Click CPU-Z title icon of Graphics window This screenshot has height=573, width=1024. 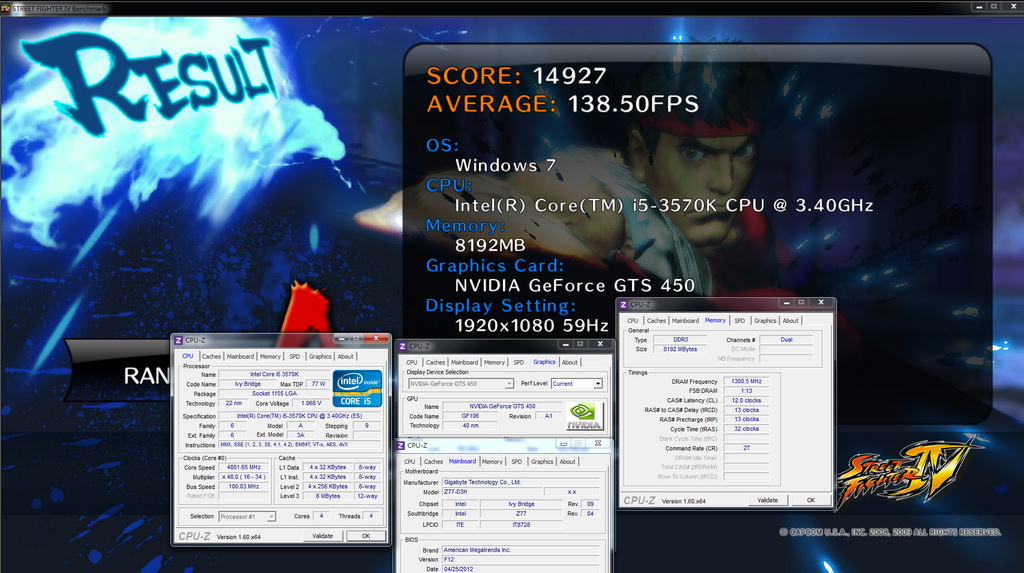coord(403,346)
